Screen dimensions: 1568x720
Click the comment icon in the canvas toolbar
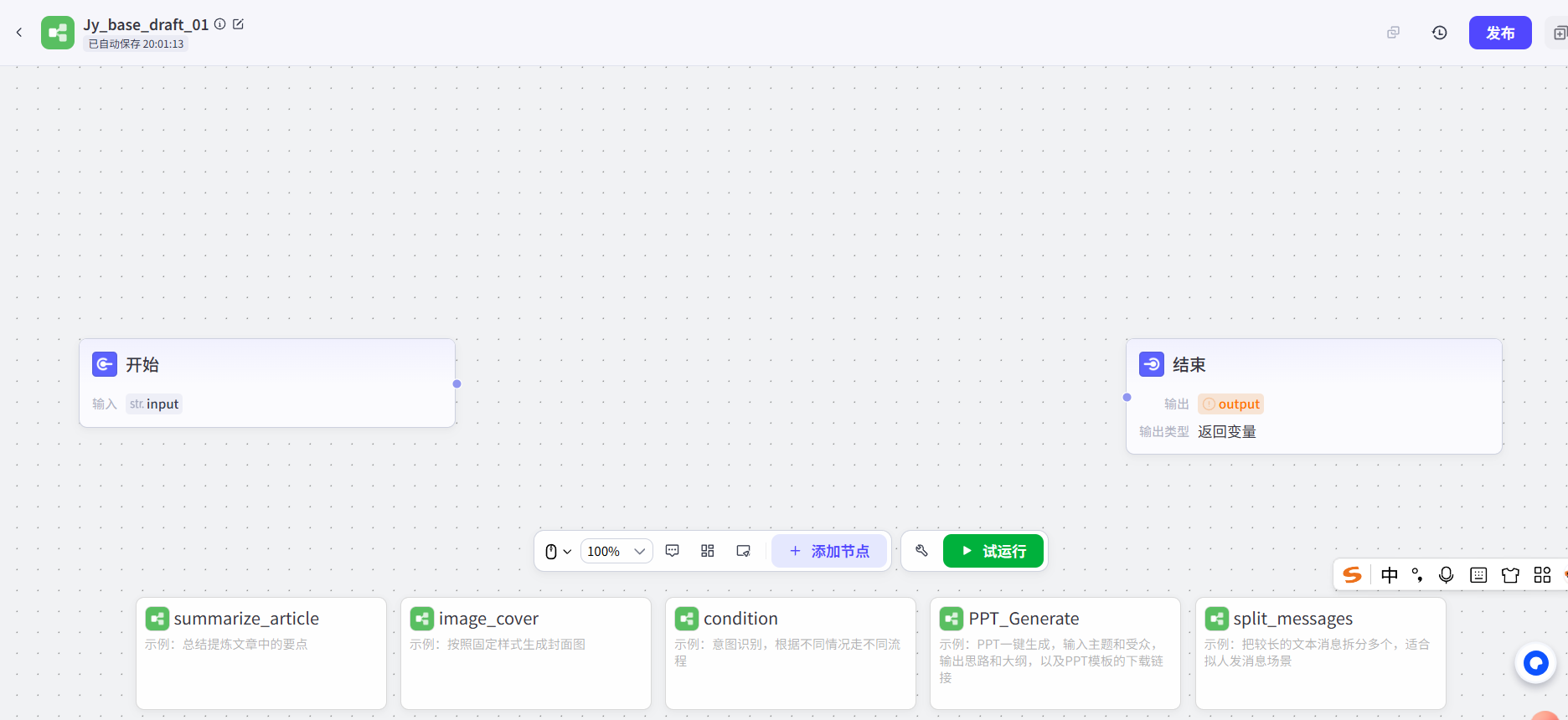pos(672,551)
